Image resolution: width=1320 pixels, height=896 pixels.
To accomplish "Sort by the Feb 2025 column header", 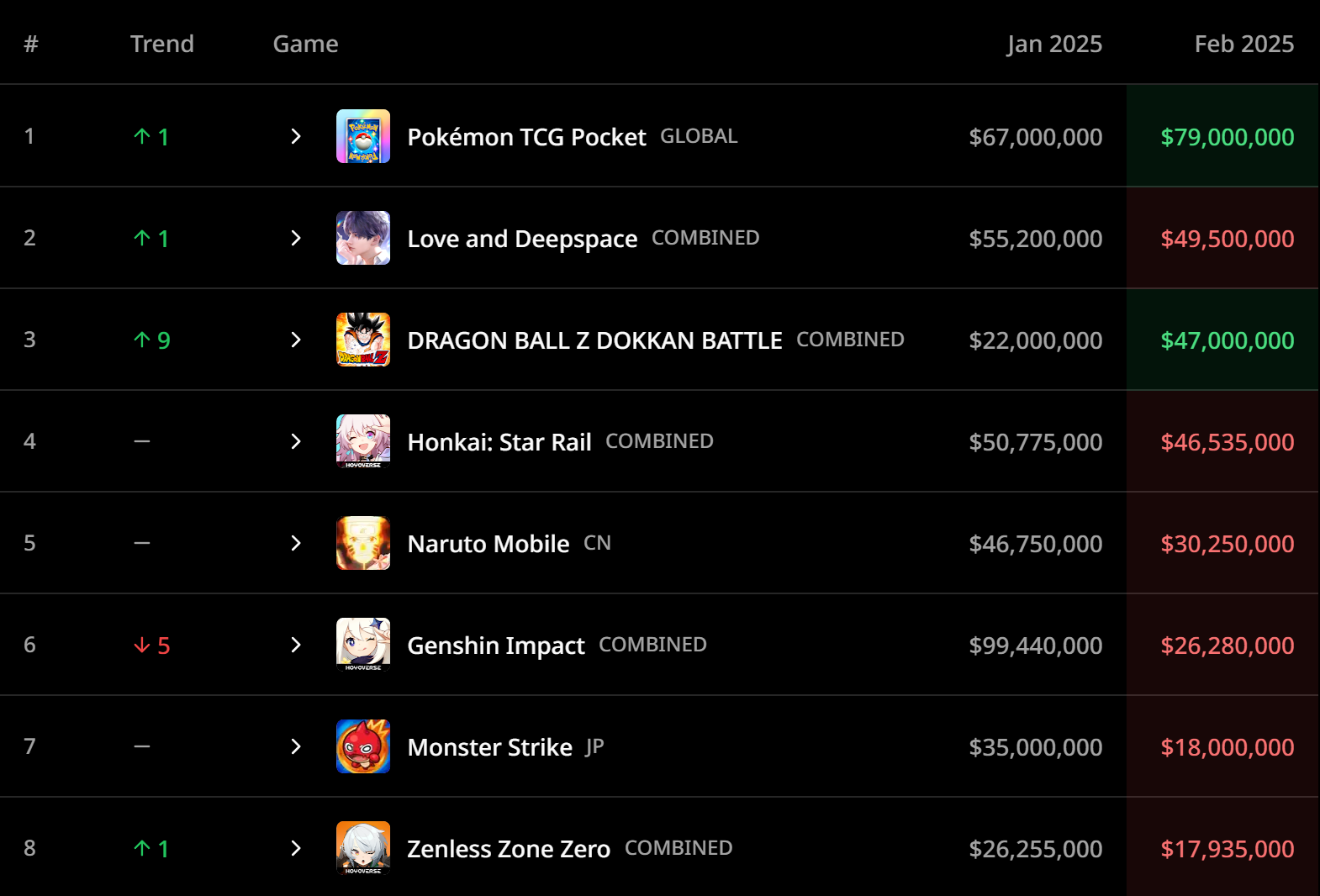I will pos(1244,44).
